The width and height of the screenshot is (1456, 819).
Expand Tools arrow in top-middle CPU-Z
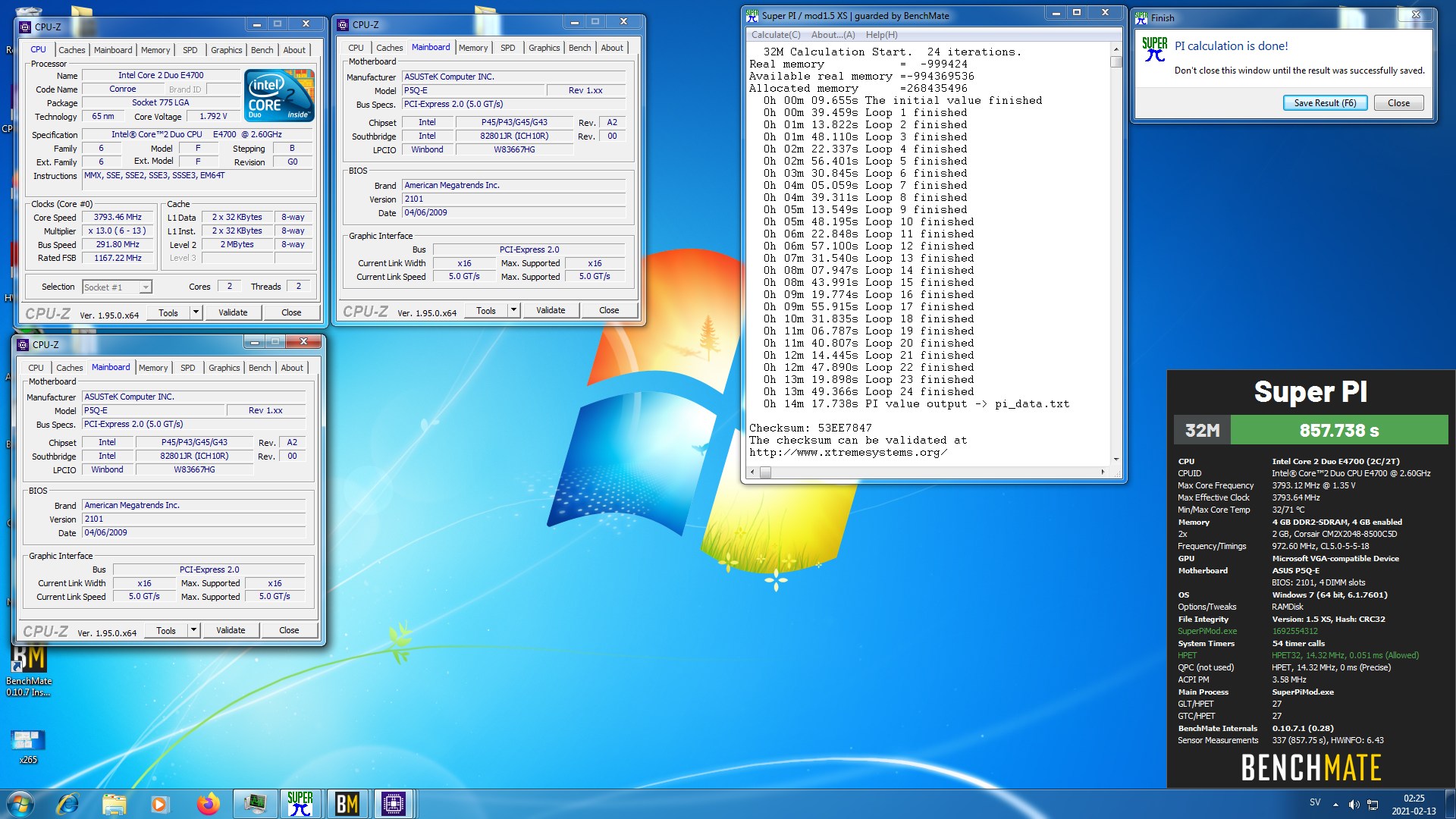514,310
